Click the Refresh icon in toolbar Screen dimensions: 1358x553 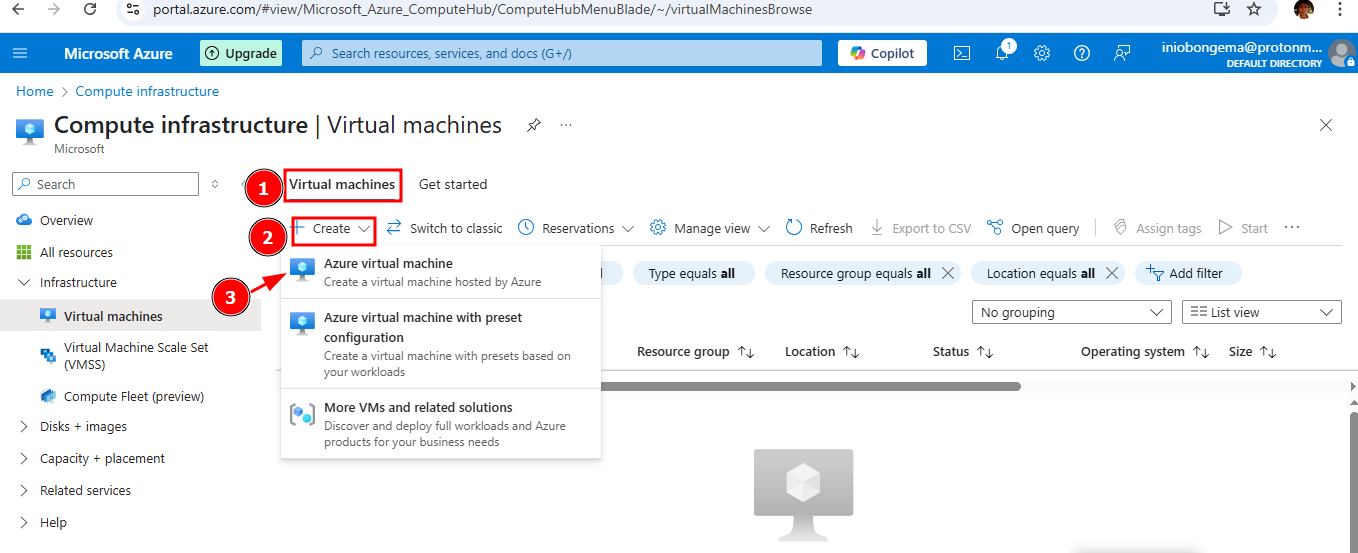pos(794,228)
